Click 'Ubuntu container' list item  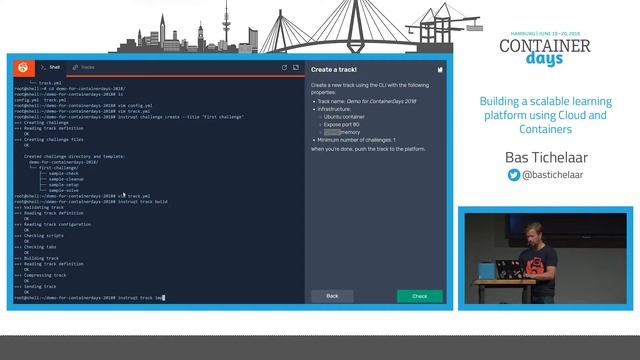(344, 117)
